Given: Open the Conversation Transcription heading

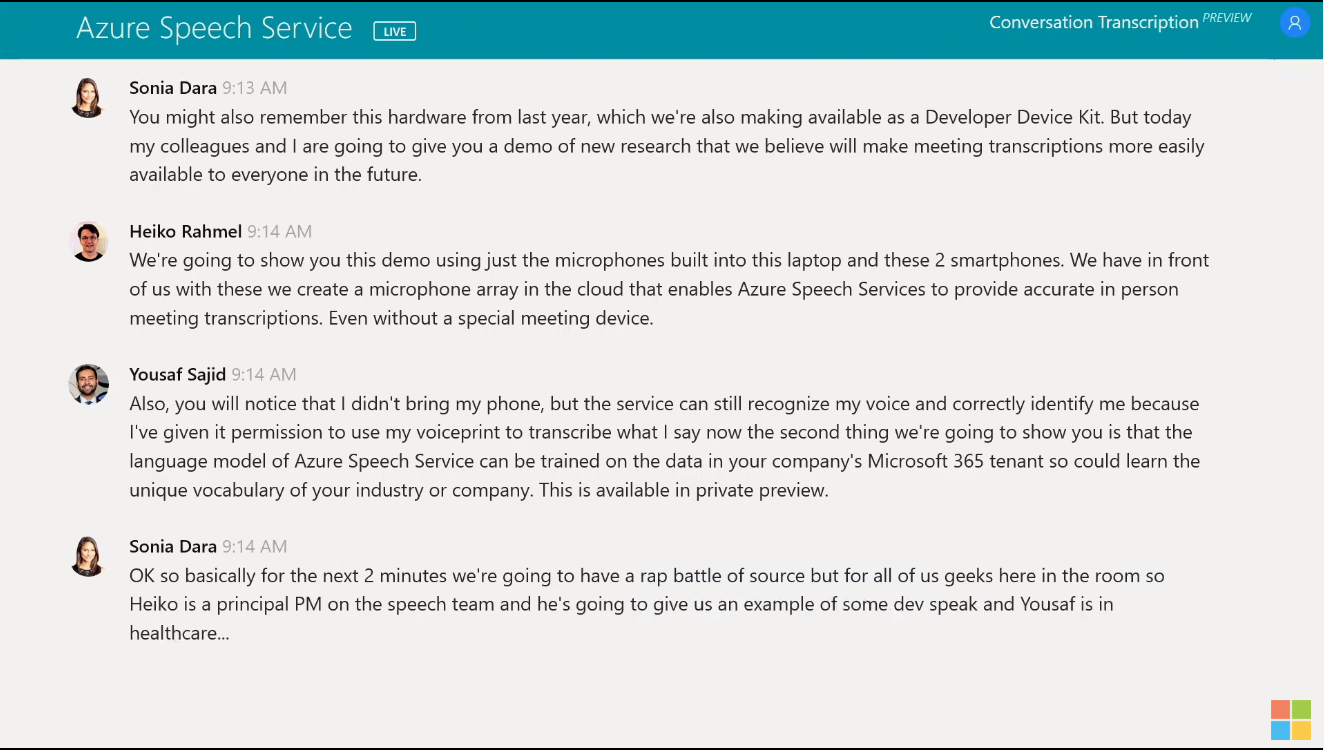Looking at the screenshot, I should click(1093, 23).
